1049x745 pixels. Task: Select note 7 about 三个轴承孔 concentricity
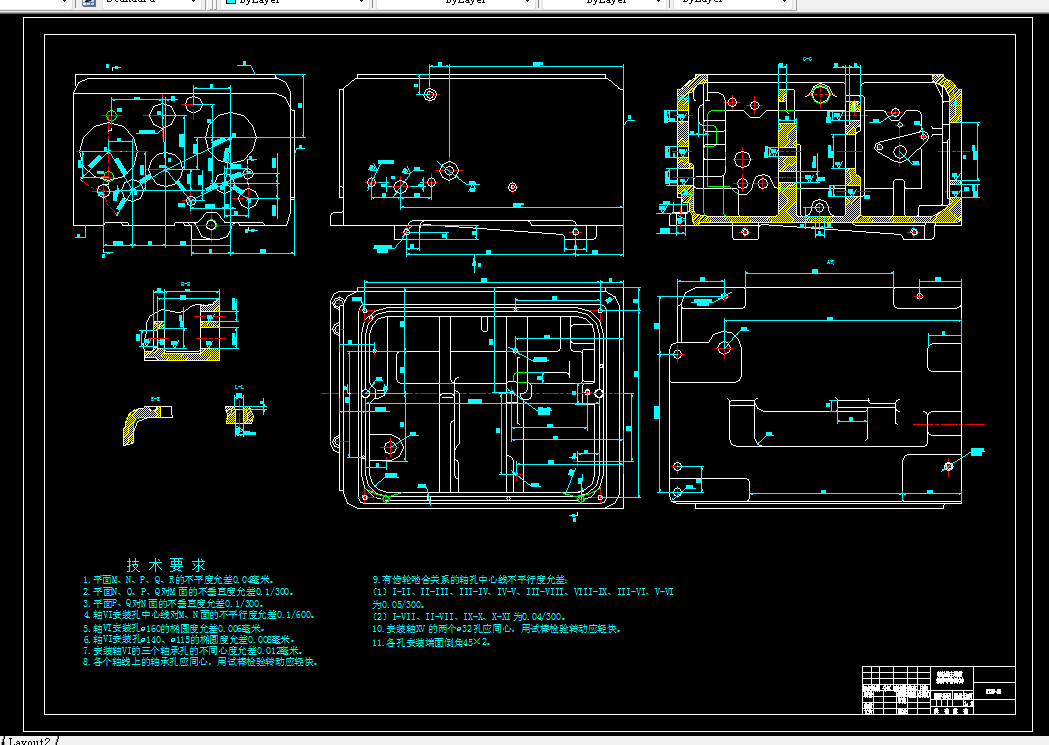pyautogui.click(x=193, y=651)
